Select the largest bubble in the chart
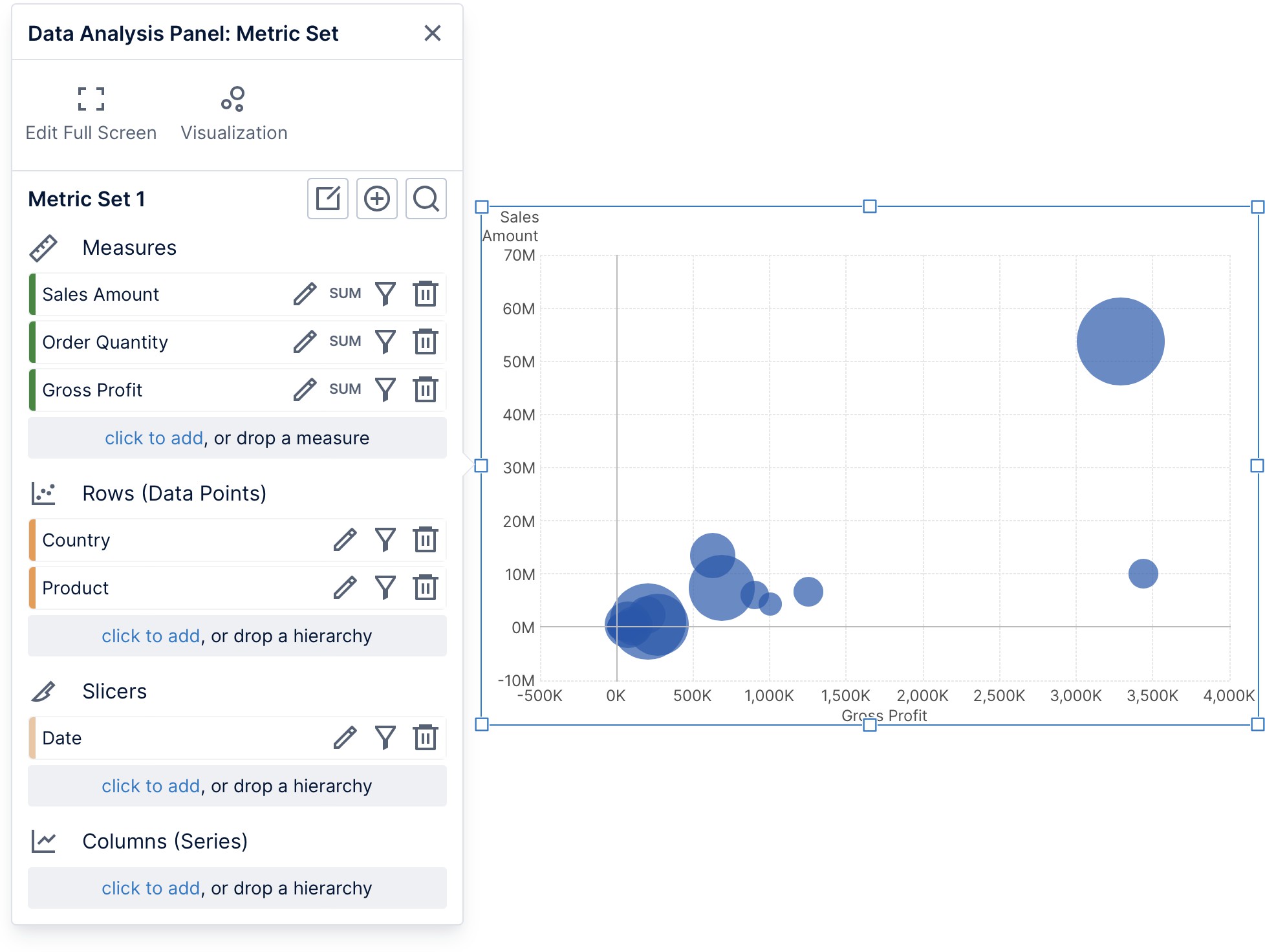 (x=1119, y=341)
